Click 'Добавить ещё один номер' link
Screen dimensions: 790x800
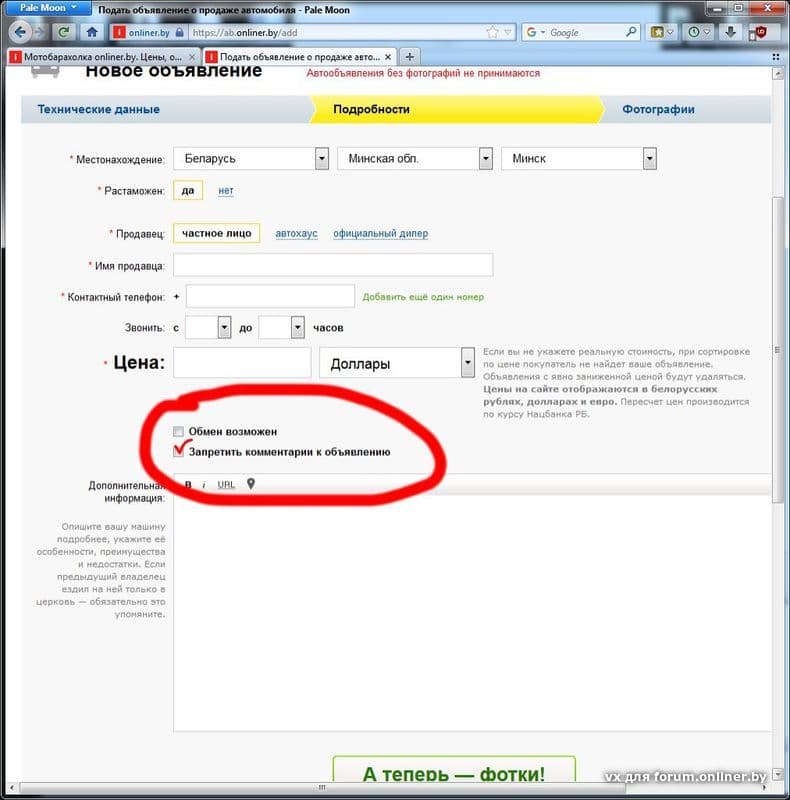(x=423, y=297)
